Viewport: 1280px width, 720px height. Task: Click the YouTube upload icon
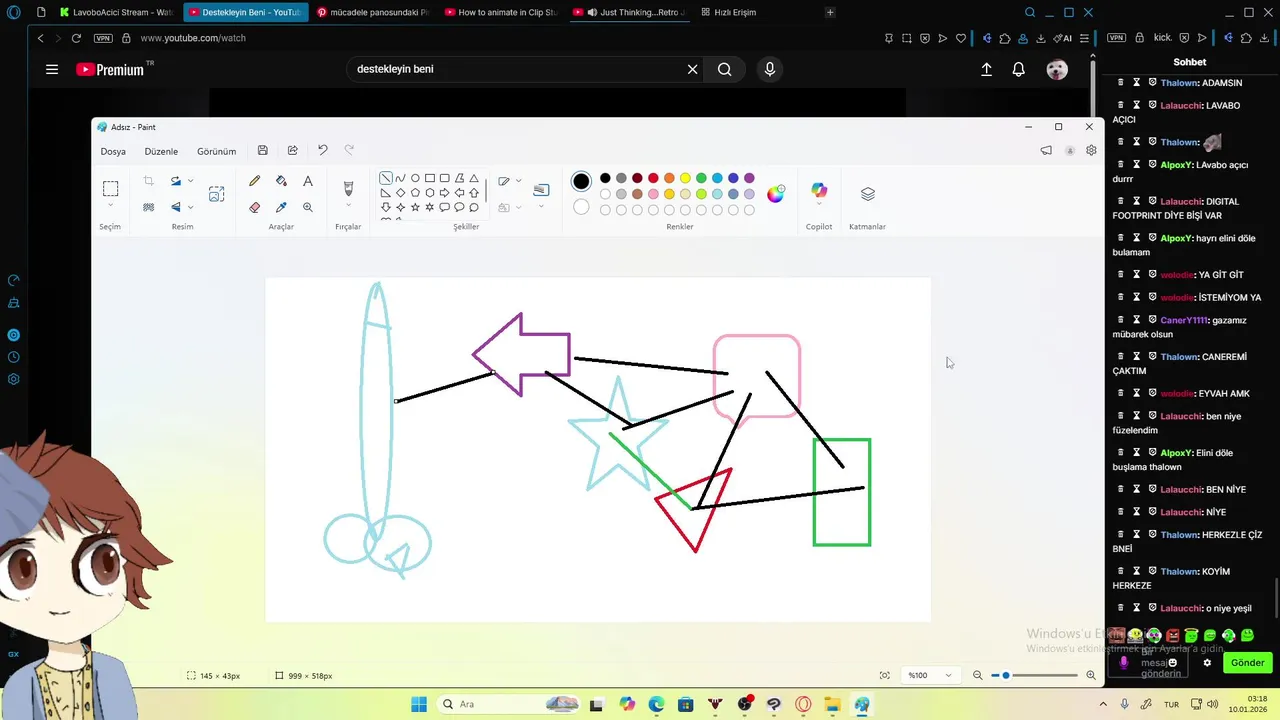pyautogui.click(x=986, y=69)
